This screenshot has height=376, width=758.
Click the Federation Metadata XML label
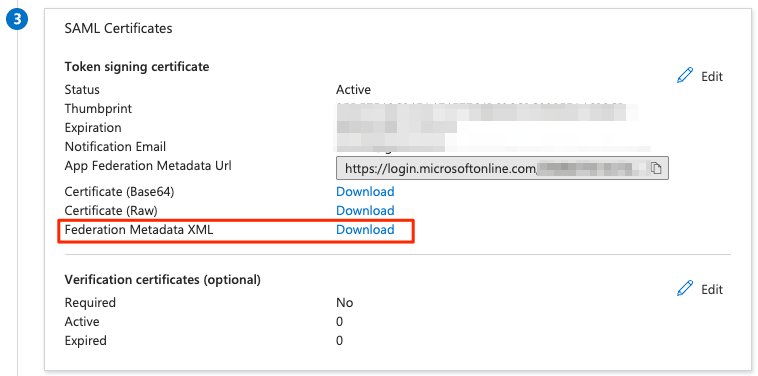[x=139, y=230]
